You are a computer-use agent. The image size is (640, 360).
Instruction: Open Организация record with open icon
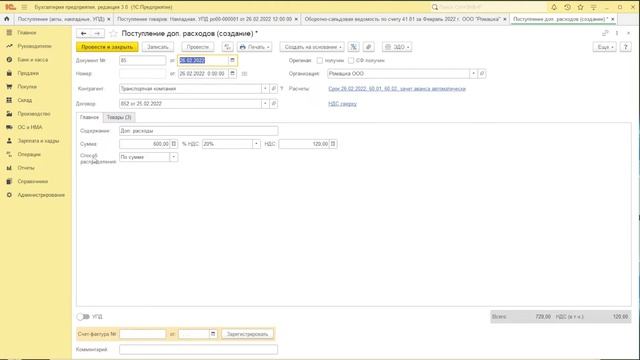coord(482,73)
